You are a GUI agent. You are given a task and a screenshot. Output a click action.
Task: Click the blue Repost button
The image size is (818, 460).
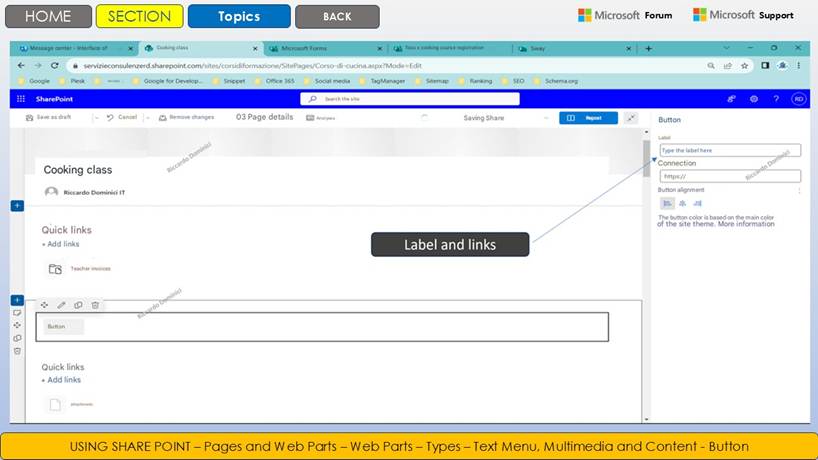[x=588, y=118]
